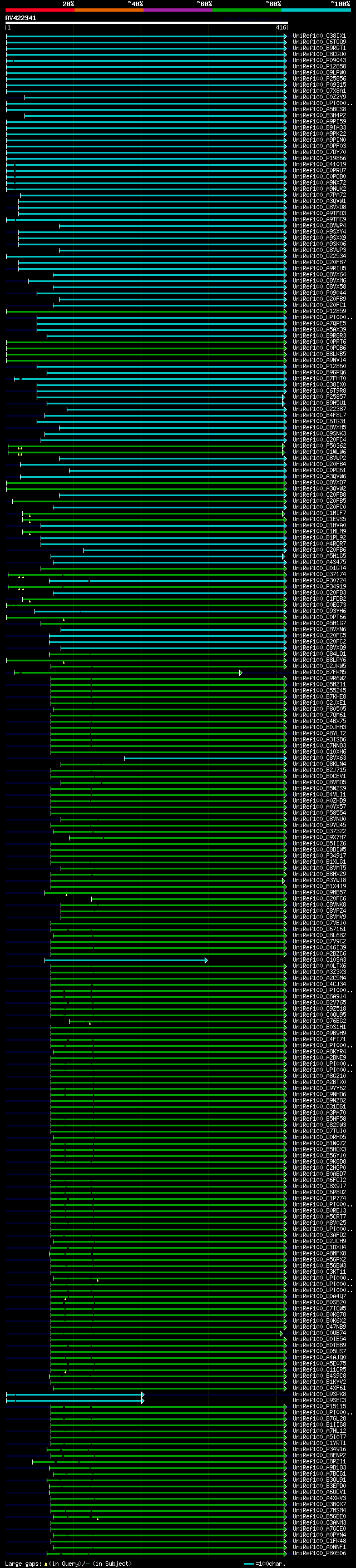Select label UniRef100_P09044

[319, 293]
